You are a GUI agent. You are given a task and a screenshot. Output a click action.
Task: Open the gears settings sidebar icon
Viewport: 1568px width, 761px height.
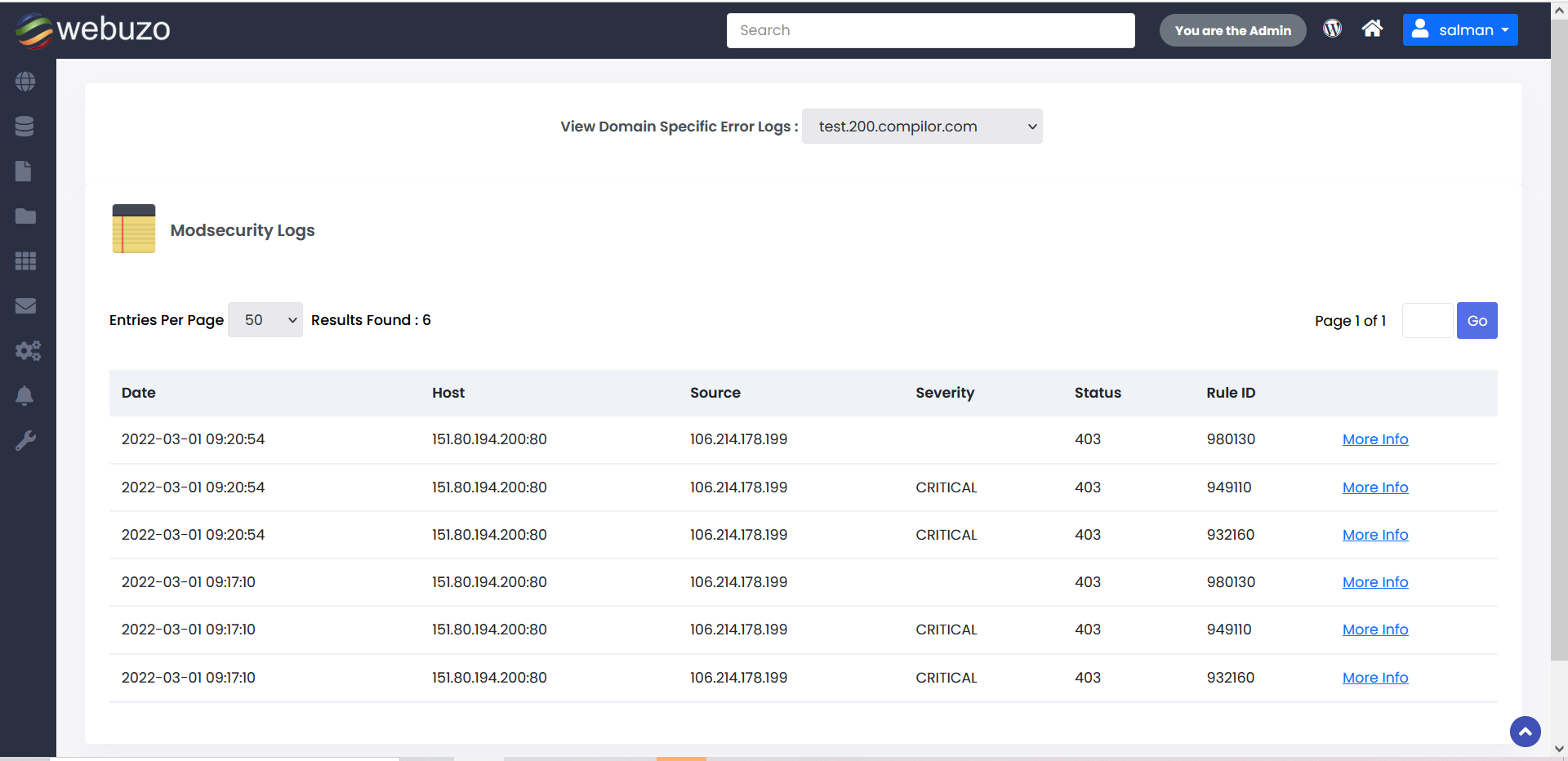(x=27, y=351)
